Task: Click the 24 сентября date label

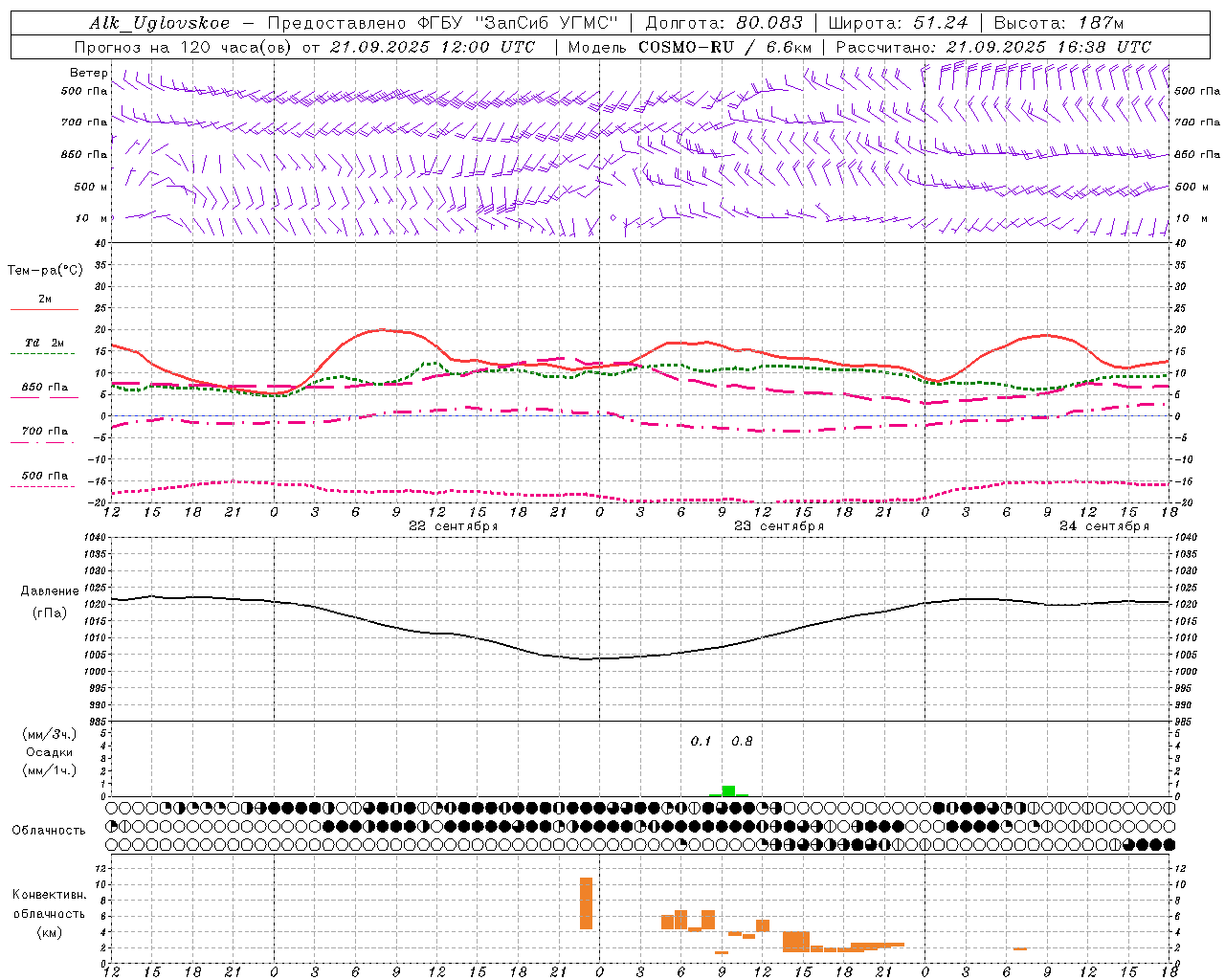Action: click(1103, 526)
